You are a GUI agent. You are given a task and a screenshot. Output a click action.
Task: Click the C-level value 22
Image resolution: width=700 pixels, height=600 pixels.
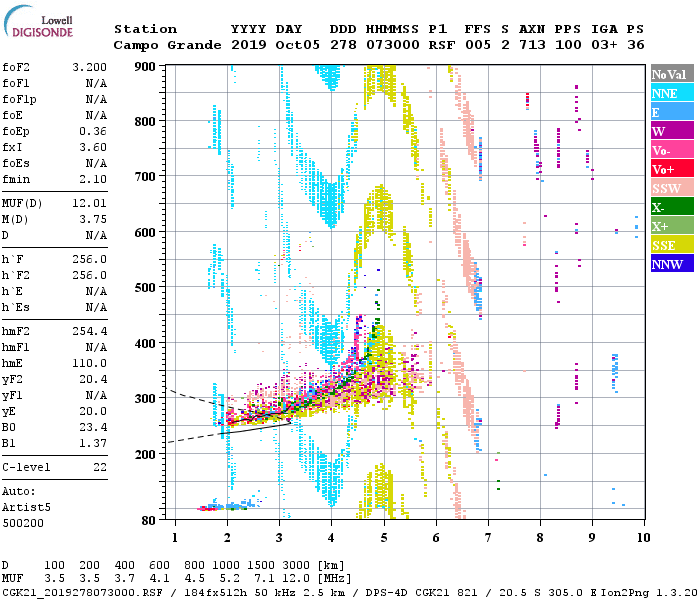(x=100, y=467)
